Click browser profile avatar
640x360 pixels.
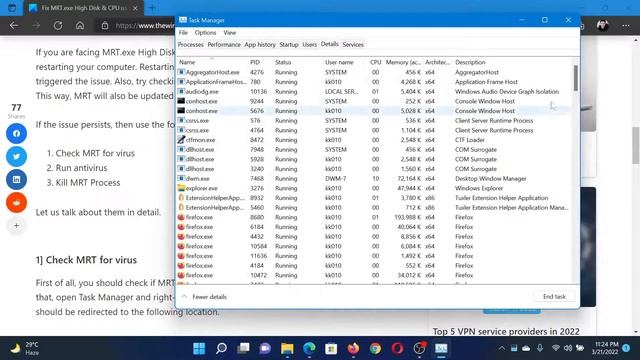point(602,26)
